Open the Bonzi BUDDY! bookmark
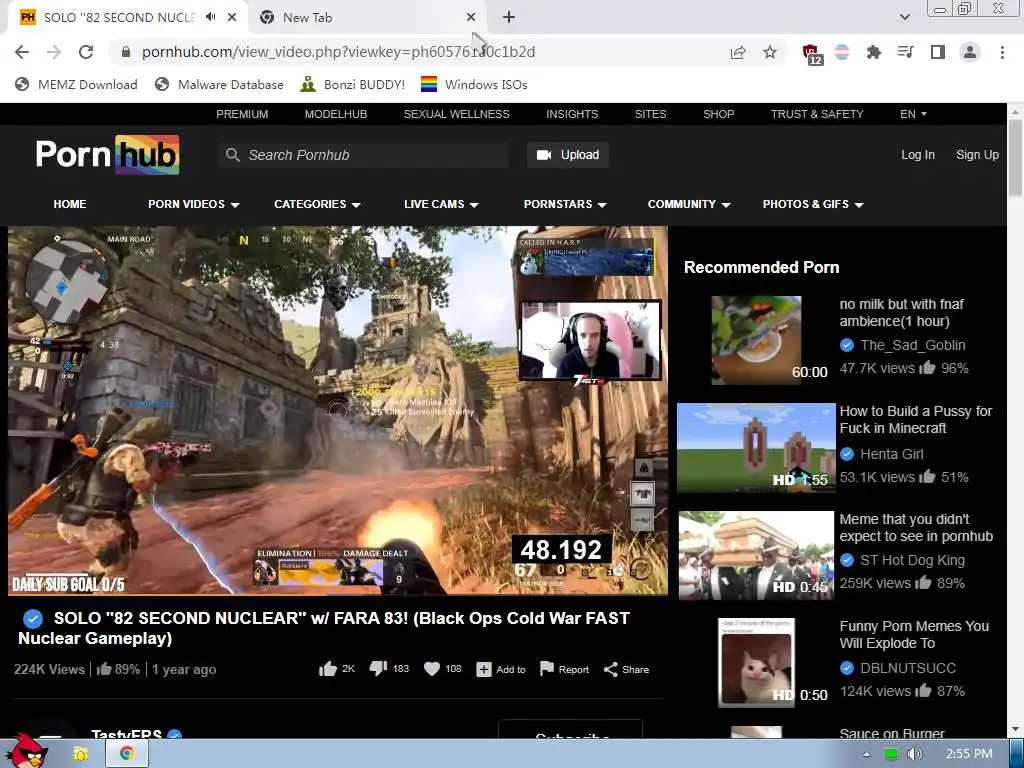The image size is (1024, 768). click(x=353, y=84)
